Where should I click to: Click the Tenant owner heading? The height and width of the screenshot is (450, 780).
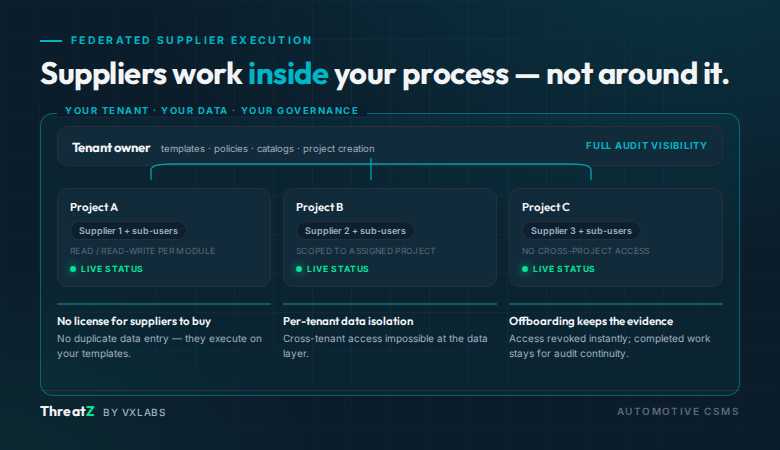tap(111, 148)
